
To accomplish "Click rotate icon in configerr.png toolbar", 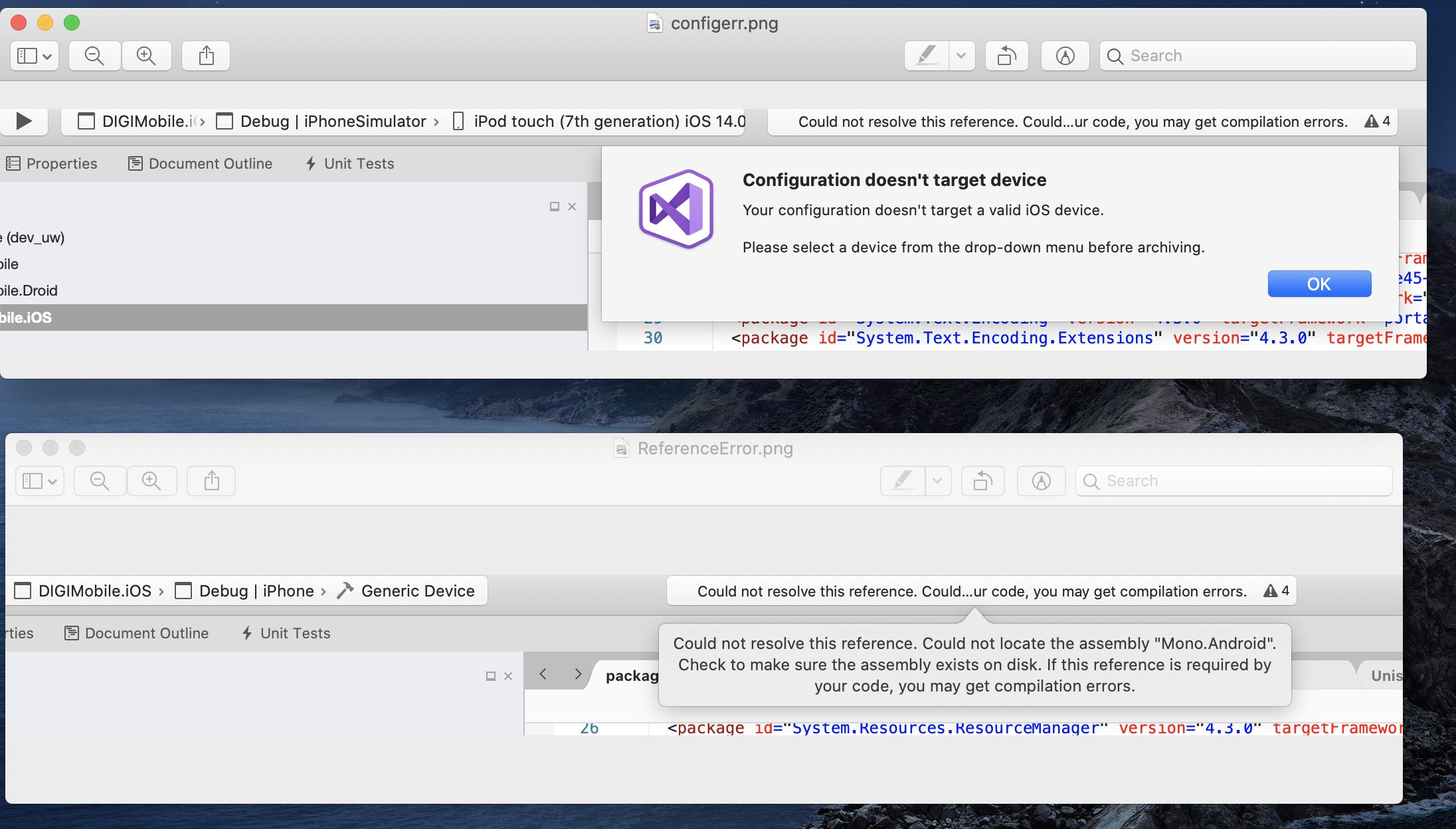I will point(1006,56).
